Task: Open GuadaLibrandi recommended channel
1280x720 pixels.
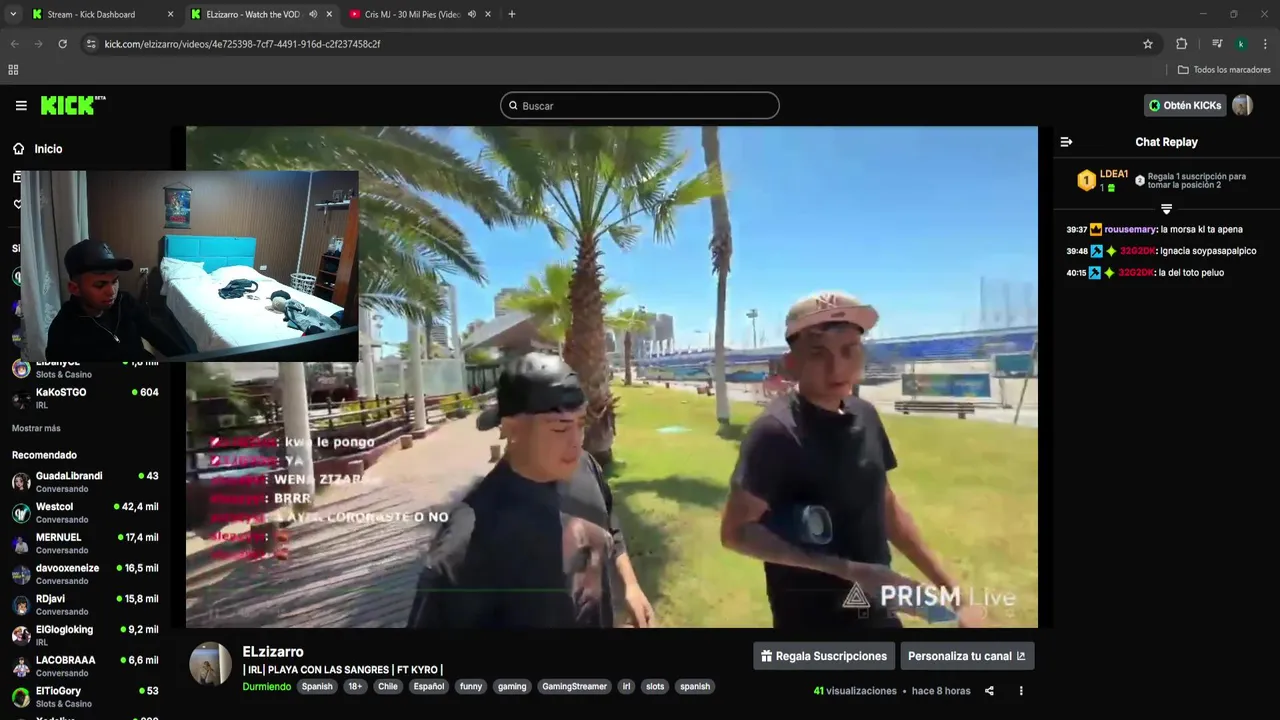Action: pos(85,482)
